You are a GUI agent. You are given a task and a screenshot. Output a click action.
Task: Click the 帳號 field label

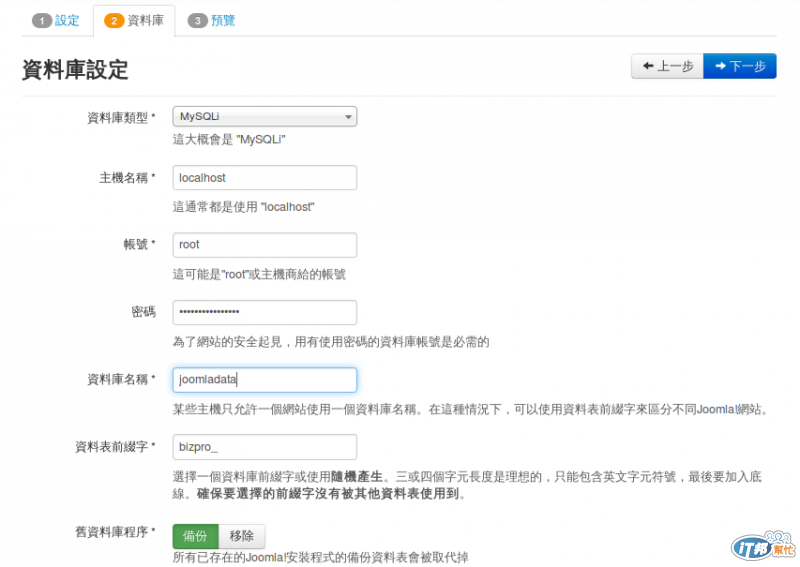[x=139, y=244]
